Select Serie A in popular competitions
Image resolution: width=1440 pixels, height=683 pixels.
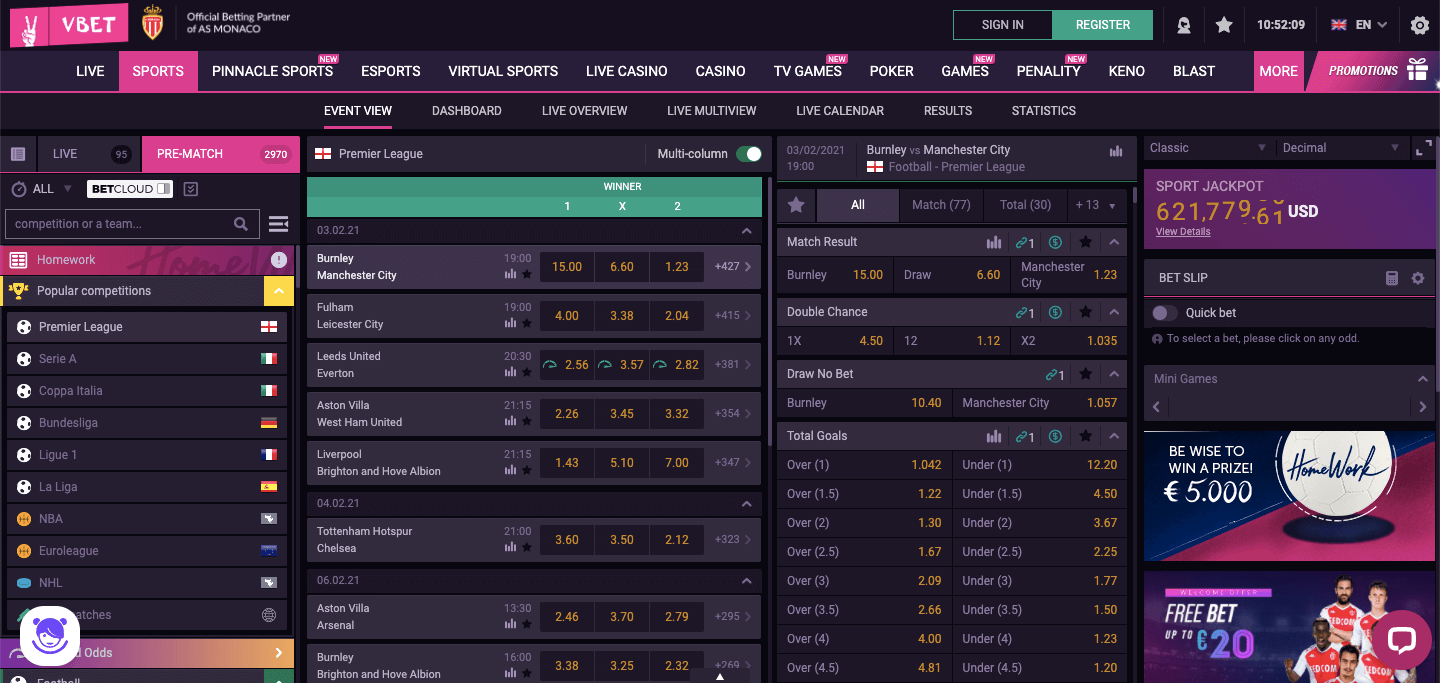click(x=147, y=359)
